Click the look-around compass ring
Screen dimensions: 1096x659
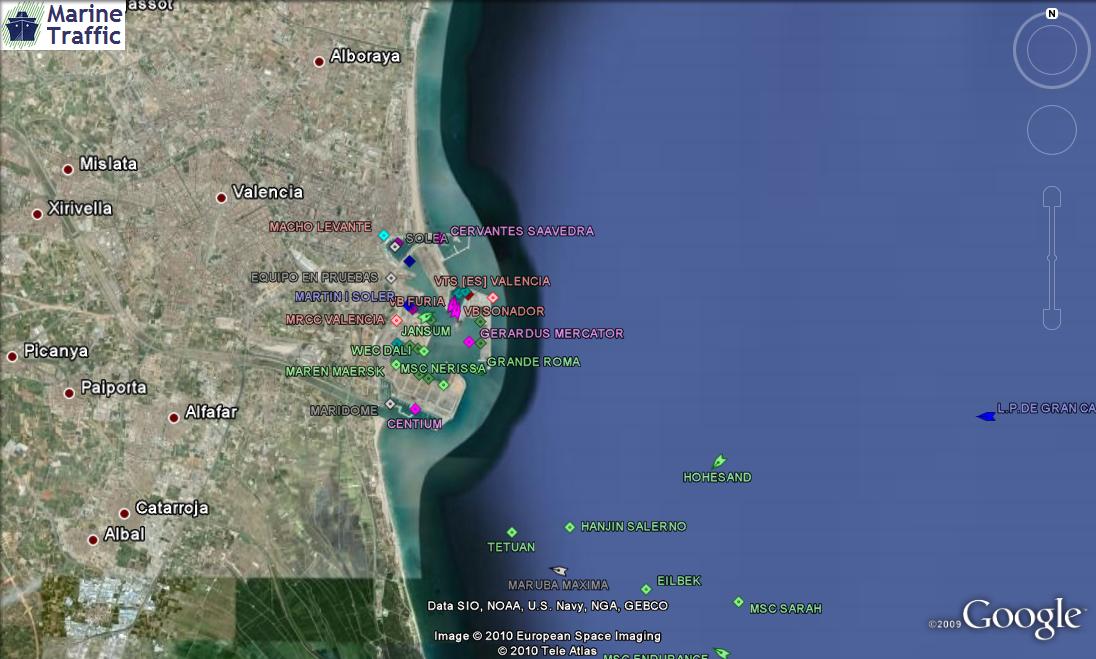(1051, 50)
